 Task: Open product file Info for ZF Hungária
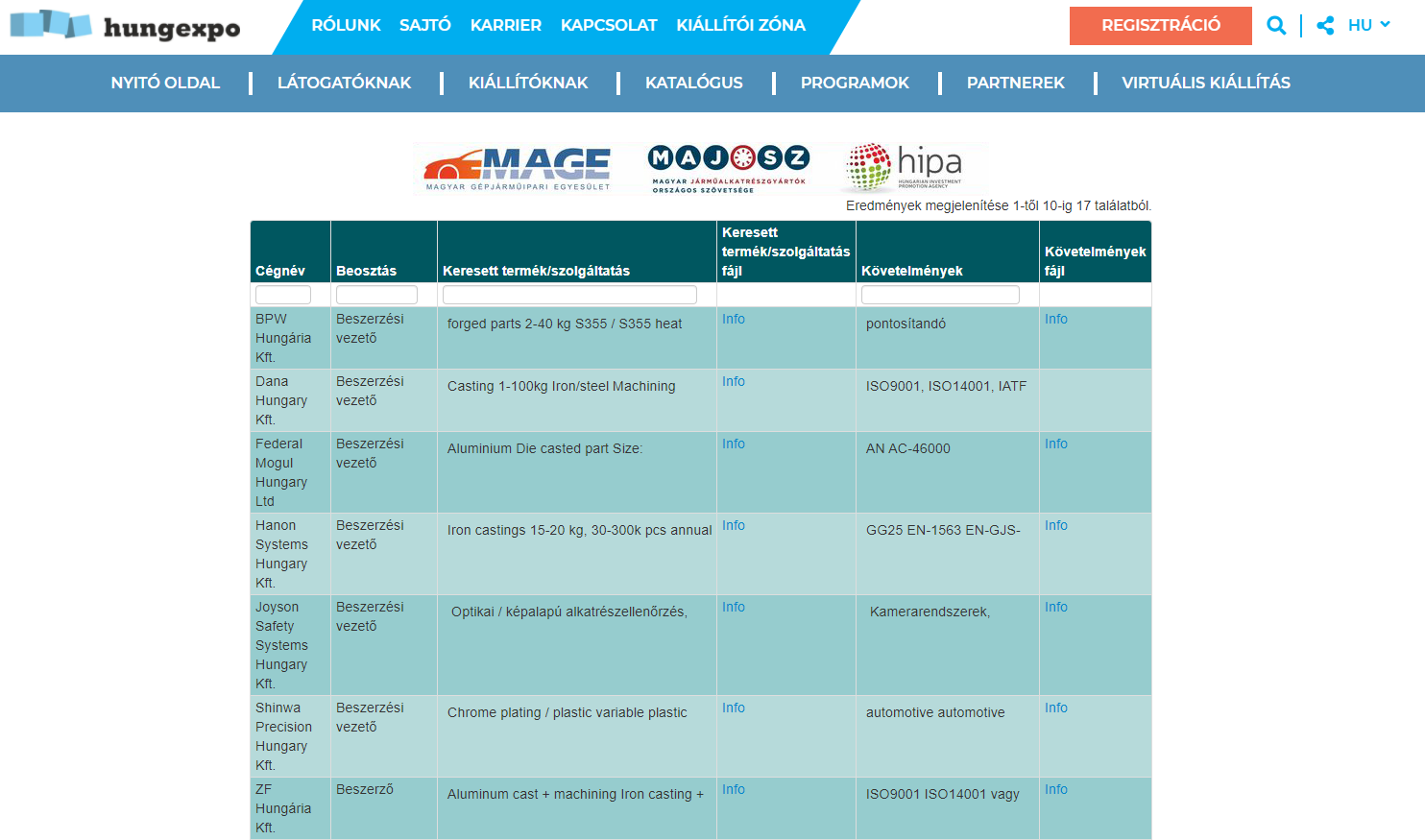point(734,789)
